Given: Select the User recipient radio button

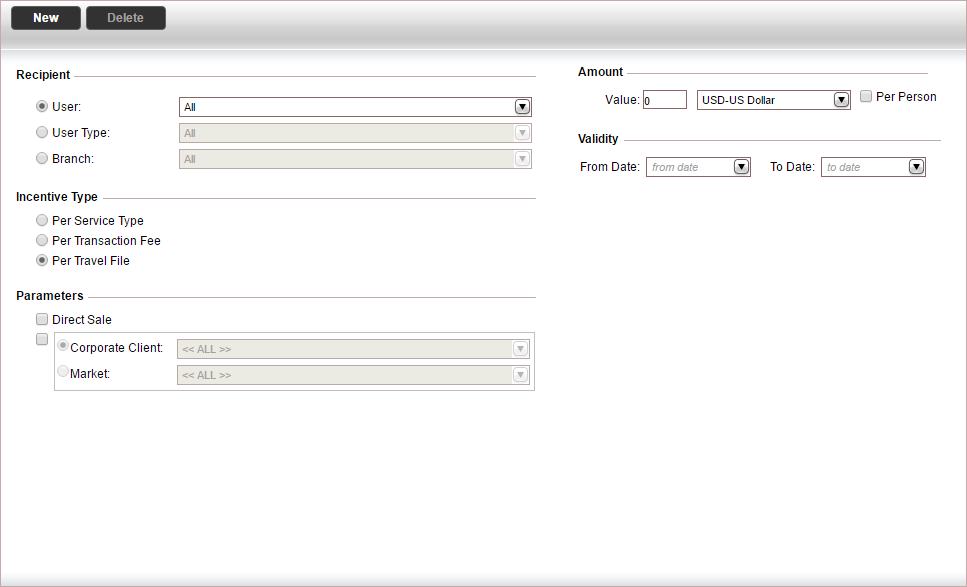Looking at the screenshot, I should (42, 106).
